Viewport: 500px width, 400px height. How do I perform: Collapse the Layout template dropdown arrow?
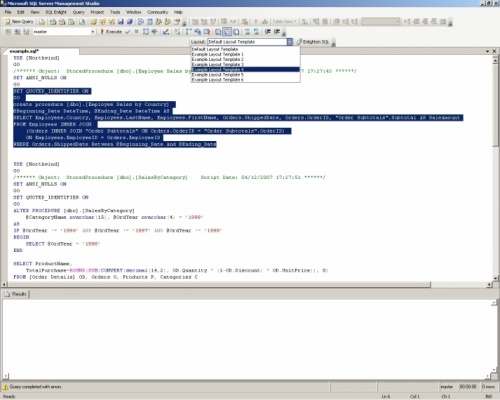290,42
